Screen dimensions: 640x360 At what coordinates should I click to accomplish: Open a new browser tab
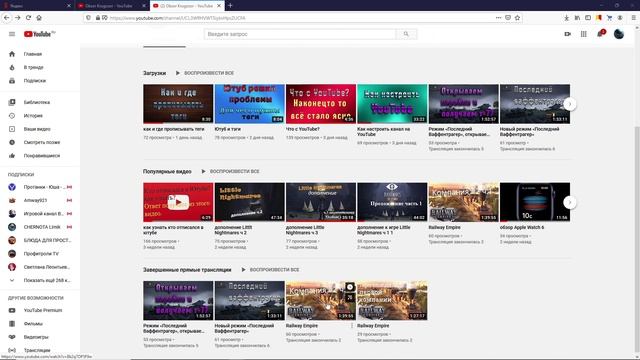point(230,6)
